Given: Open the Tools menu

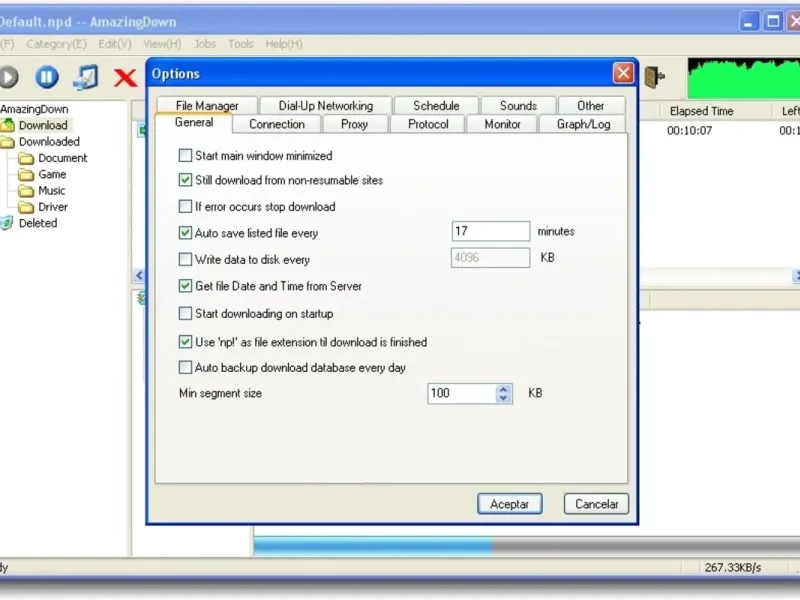Looking at the screenshot, I should point(241,44).
